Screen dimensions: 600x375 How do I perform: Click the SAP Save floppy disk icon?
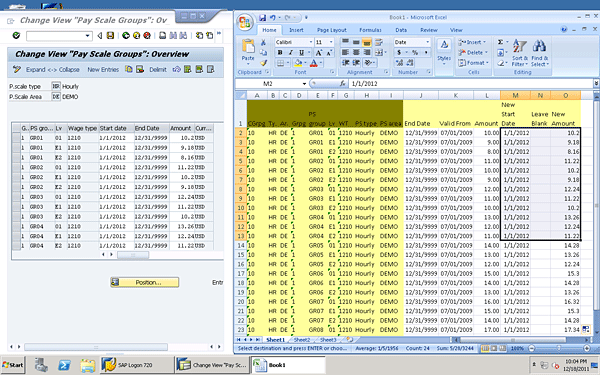coord(110,36)
